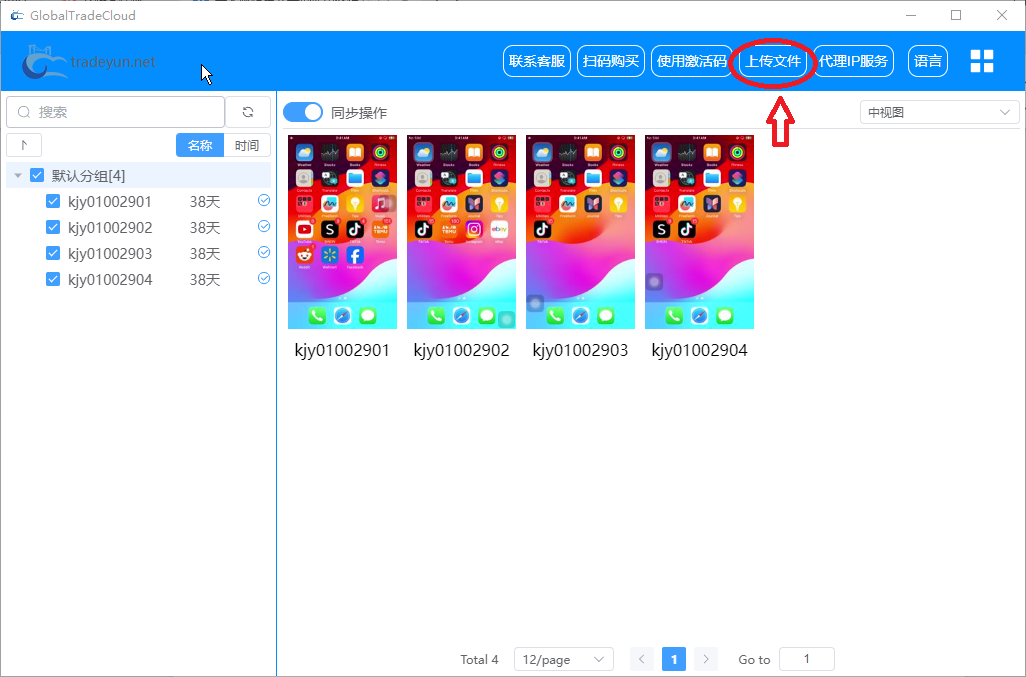Select page 1 in pagination

click(674, 659)
